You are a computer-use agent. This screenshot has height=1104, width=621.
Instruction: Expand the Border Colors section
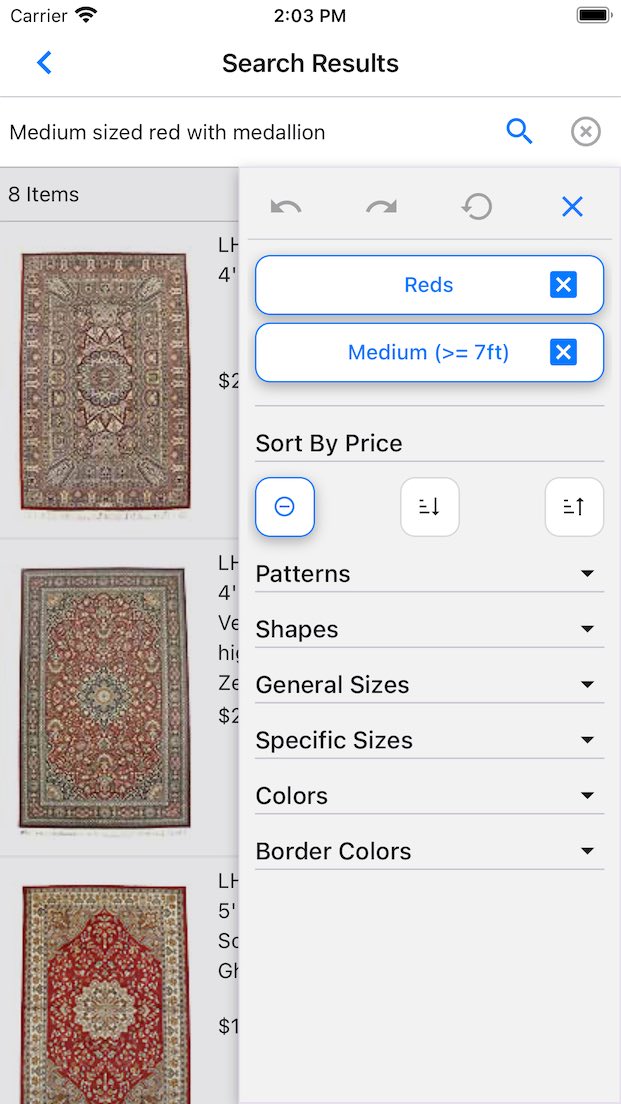coord(429,851)
